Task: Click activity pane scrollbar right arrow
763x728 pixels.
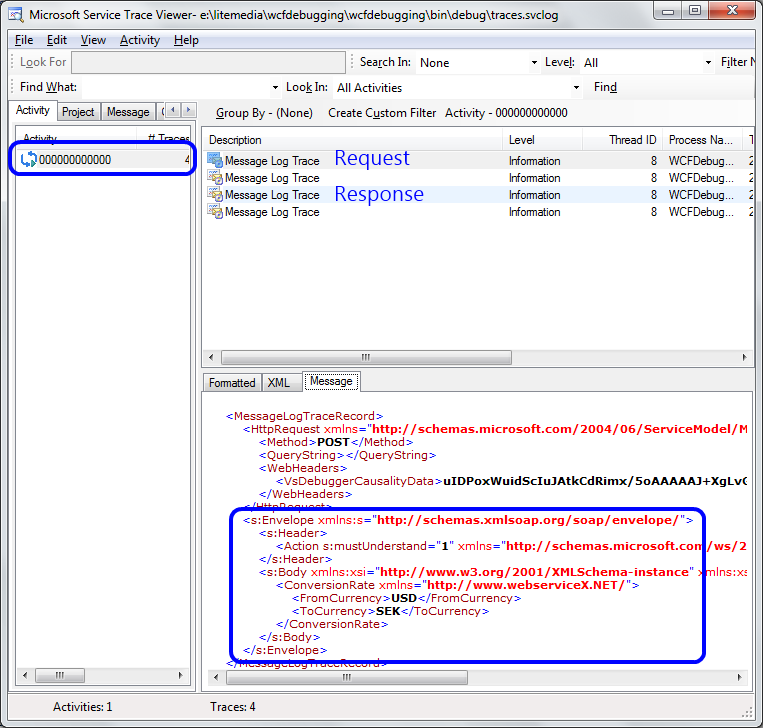Action: click(x=181, y=675)
